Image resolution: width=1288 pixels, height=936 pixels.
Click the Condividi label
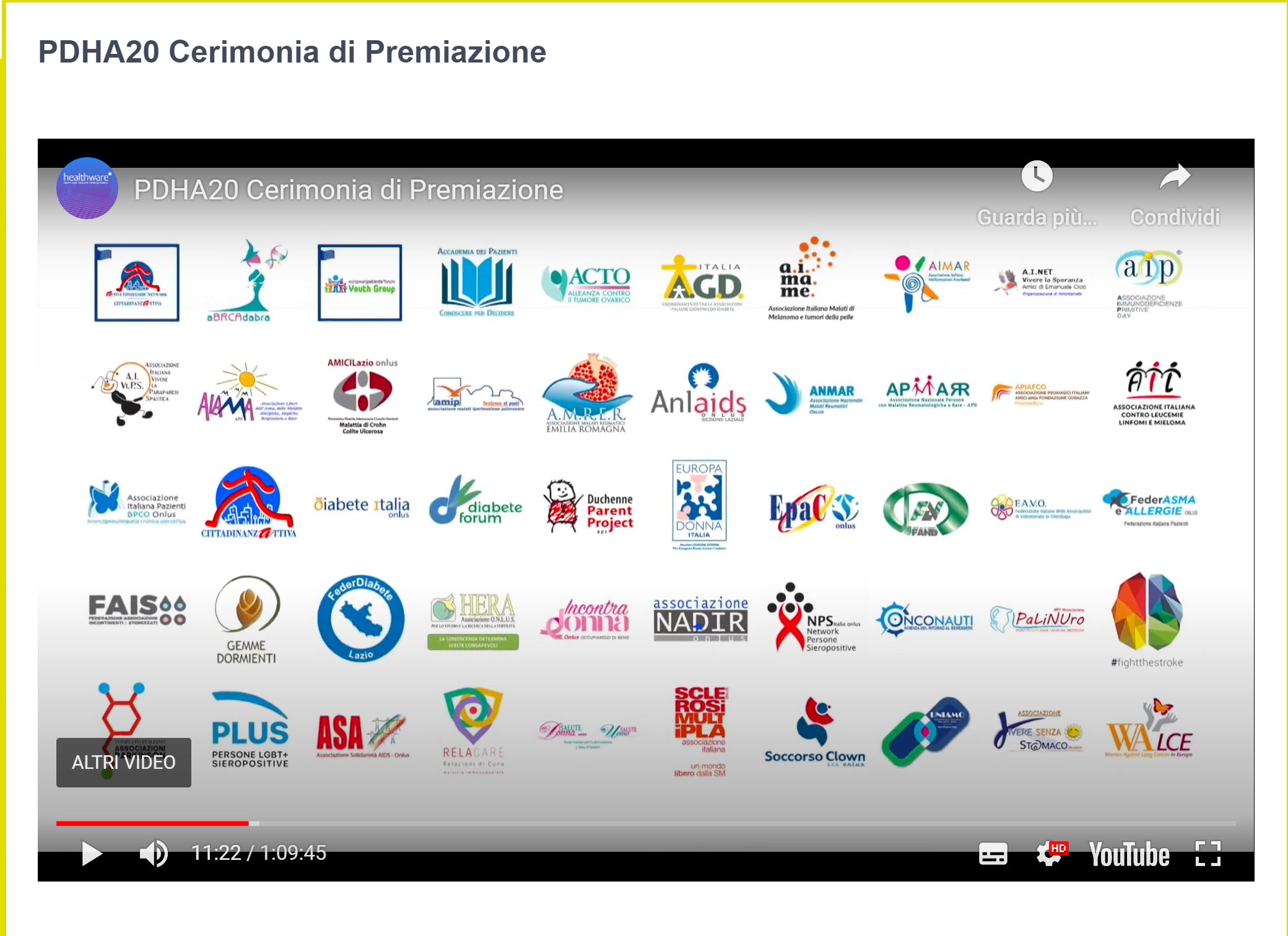[x=1175, y=217]
